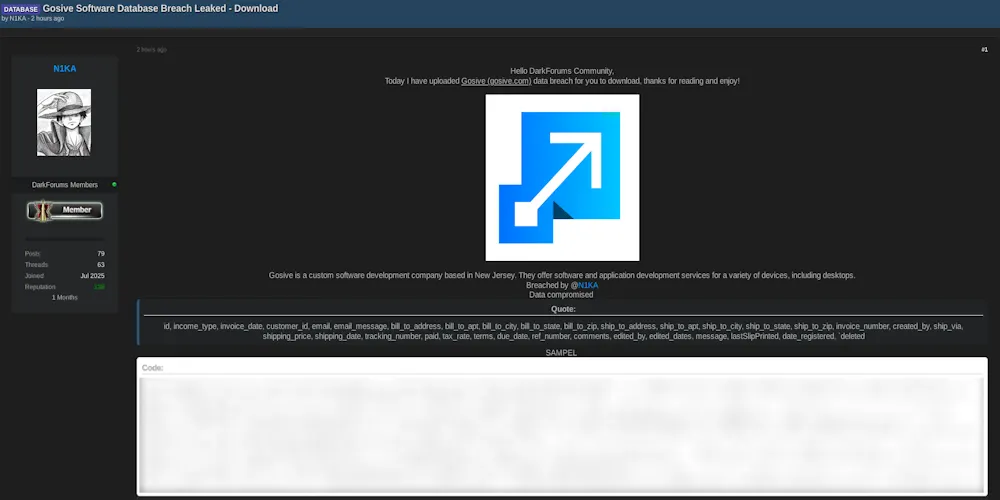The height and width of the screenshot is (500, 1000).
Task: Click the N1KA username in the profile panel
Action: (x=64, y=68)
